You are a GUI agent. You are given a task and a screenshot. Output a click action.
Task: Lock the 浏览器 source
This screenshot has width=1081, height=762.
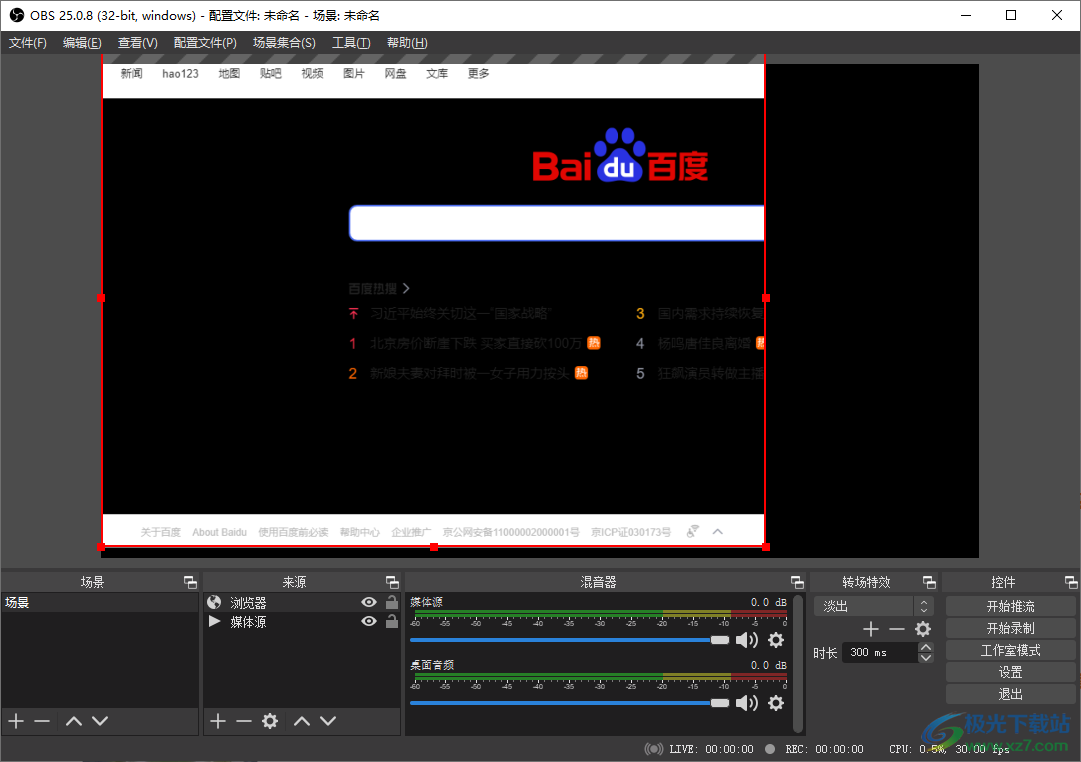[392, 602]
